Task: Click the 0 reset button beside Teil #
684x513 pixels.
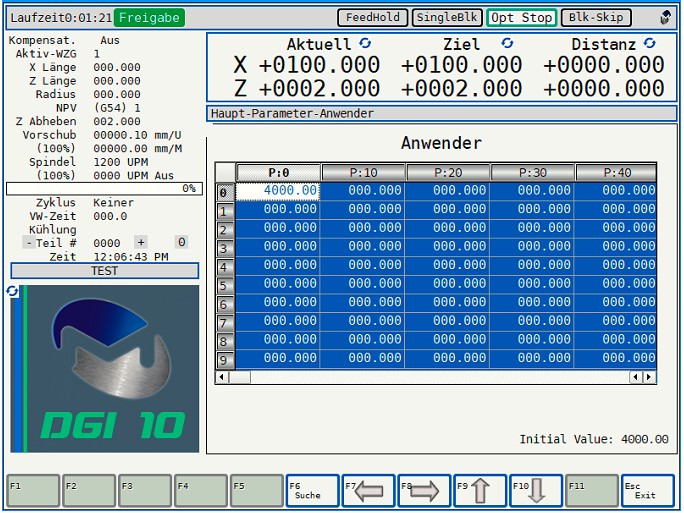Action: click(x=181, y=242)
